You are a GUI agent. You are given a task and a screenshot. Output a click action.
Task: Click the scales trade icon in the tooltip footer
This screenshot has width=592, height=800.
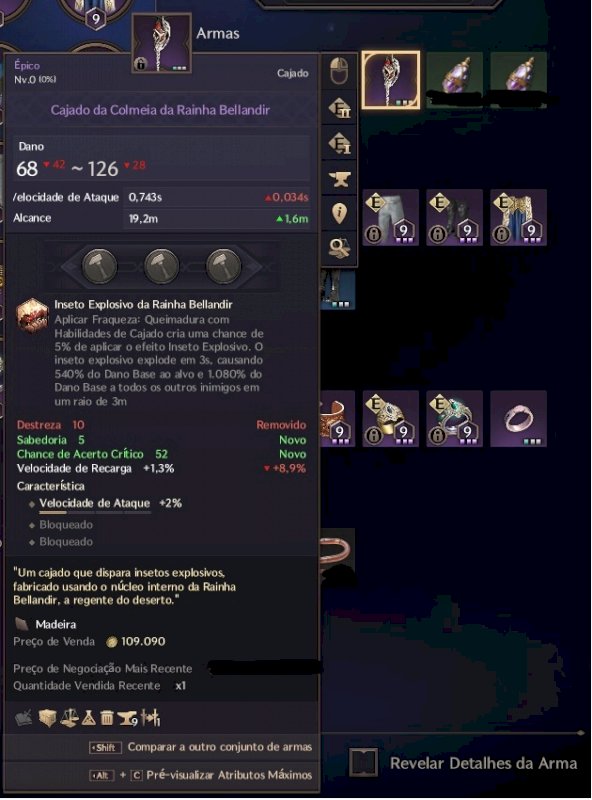(69, 718)
